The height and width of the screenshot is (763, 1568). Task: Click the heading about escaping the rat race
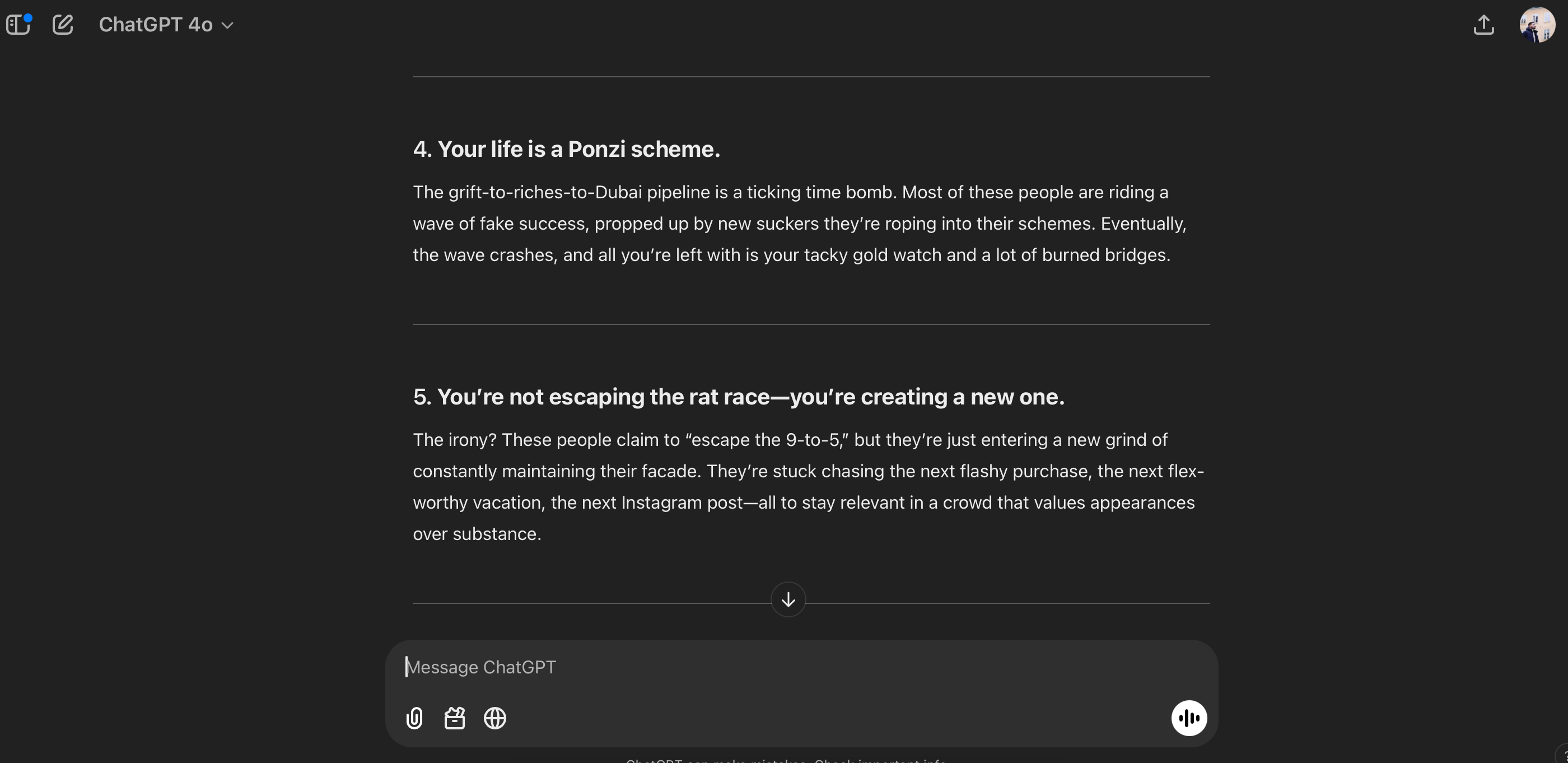click(x=738, y=397)
